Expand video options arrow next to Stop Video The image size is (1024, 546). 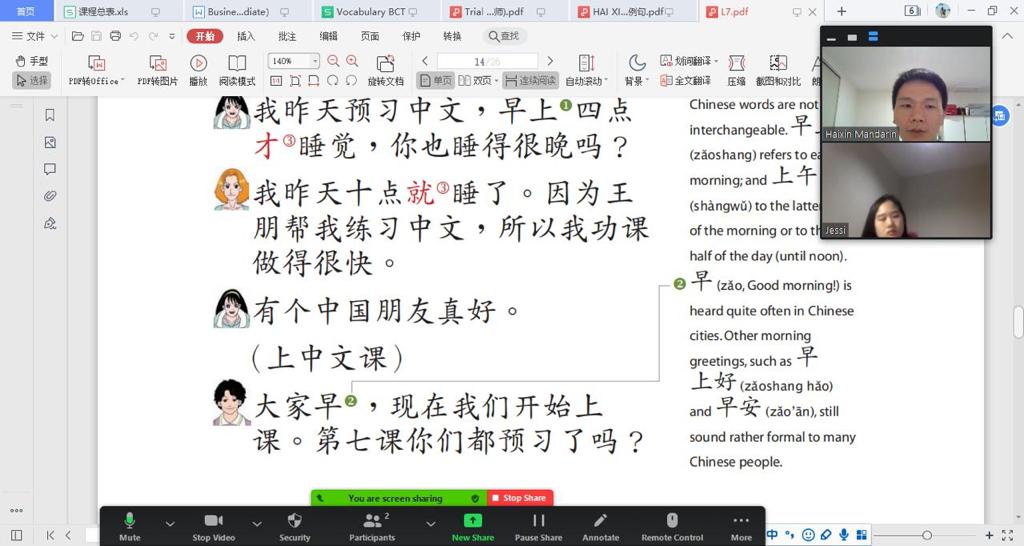coord(257,523)
